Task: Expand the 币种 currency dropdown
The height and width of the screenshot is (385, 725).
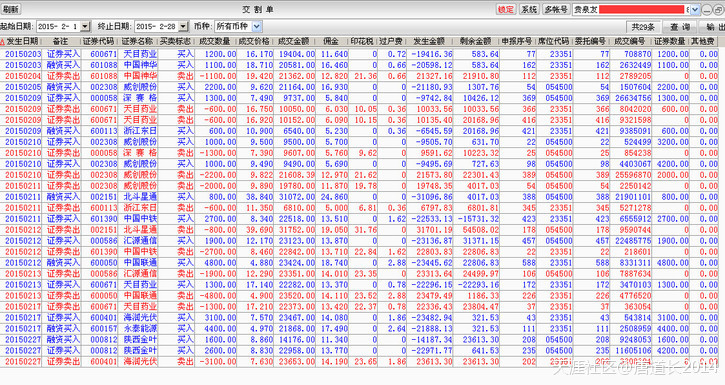Action: coord(257,26)
